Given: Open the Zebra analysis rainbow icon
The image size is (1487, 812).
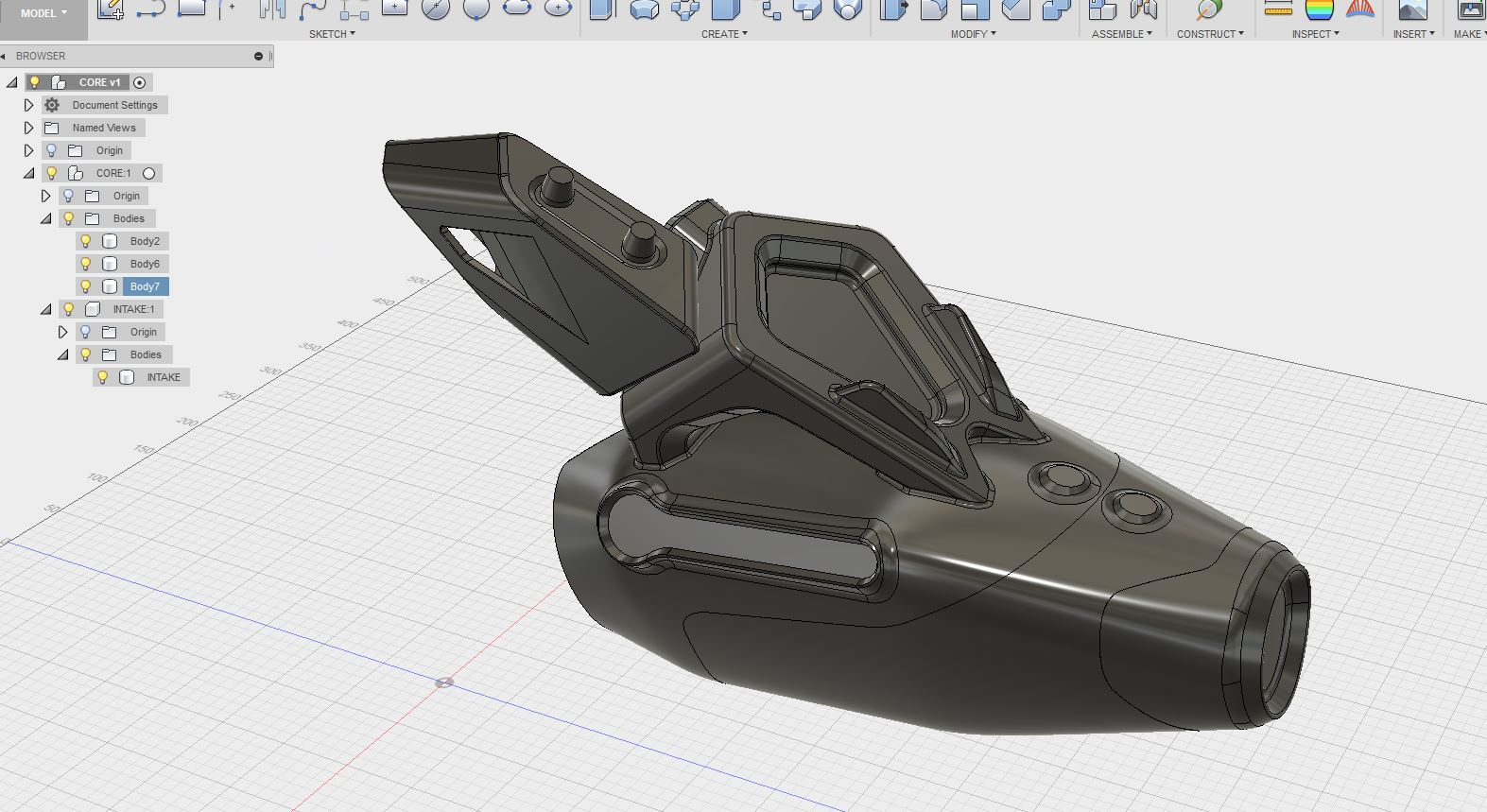Looking at the screenshot, I should coord(1319,9).
